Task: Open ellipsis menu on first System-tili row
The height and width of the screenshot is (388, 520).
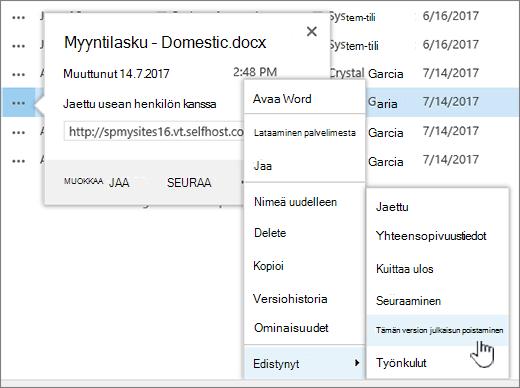Action: [x=18, y=17]
